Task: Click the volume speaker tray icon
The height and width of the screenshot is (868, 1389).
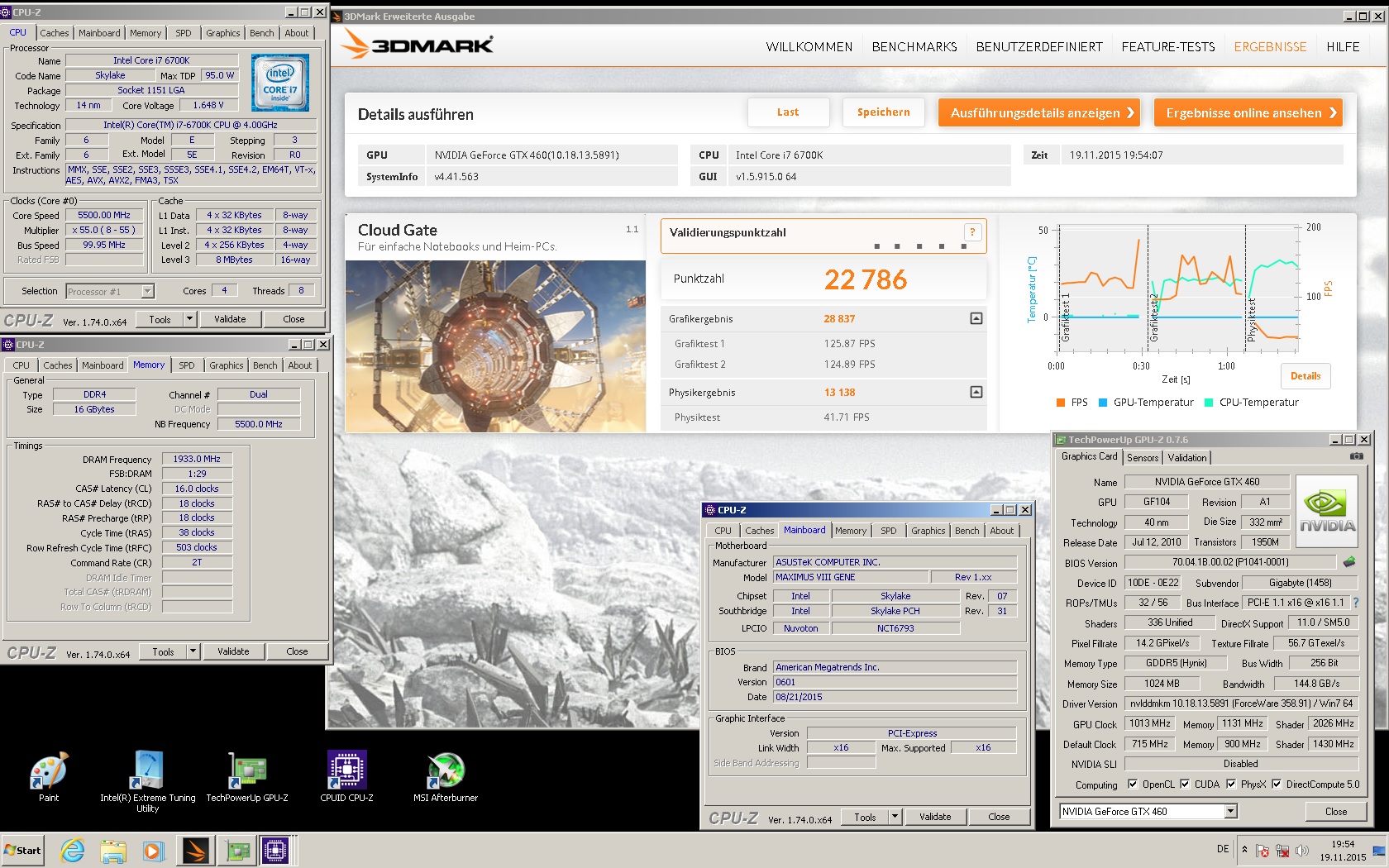Action: click(x=1302, y=850)
